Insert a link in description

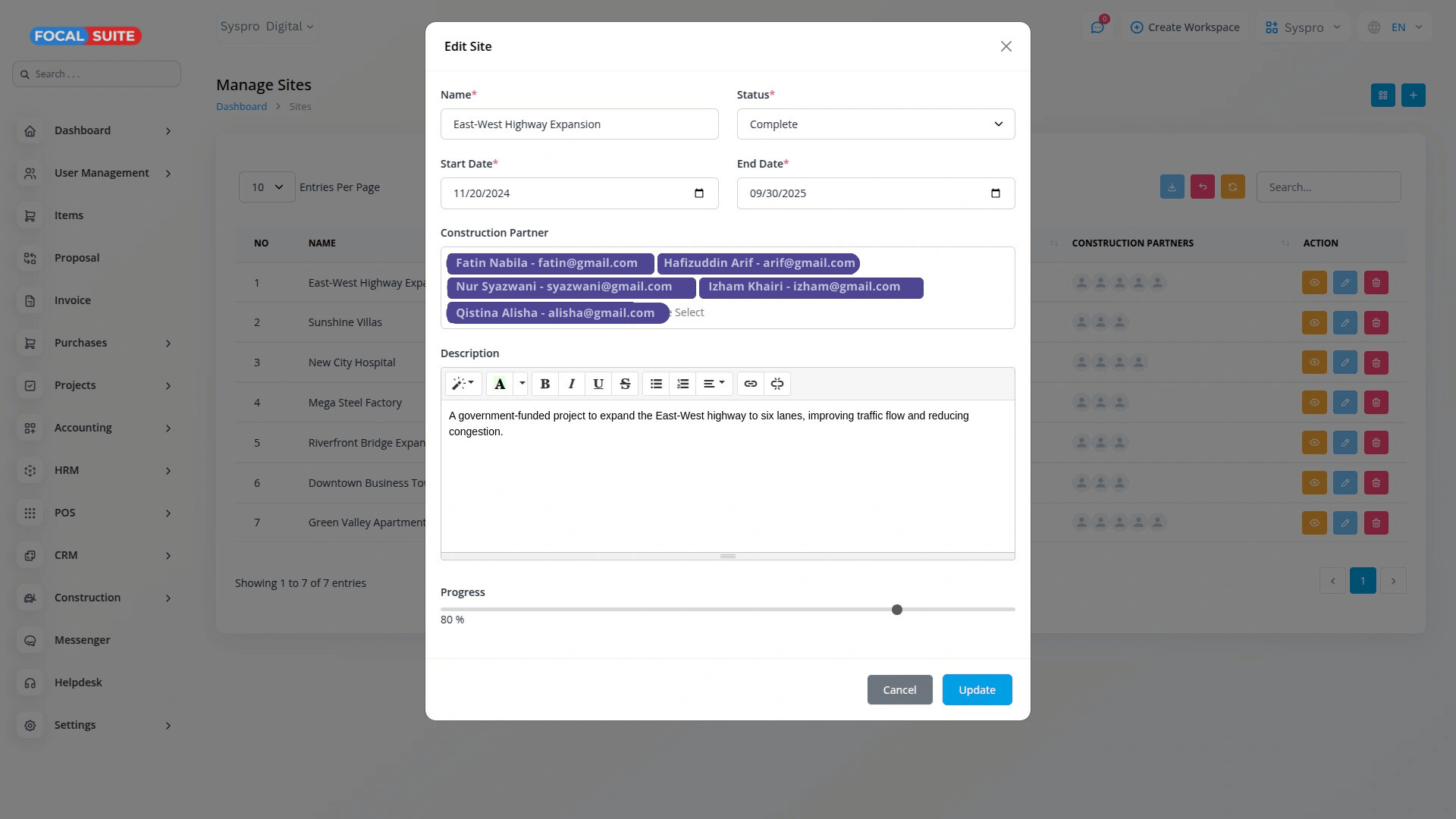point(750,384)
